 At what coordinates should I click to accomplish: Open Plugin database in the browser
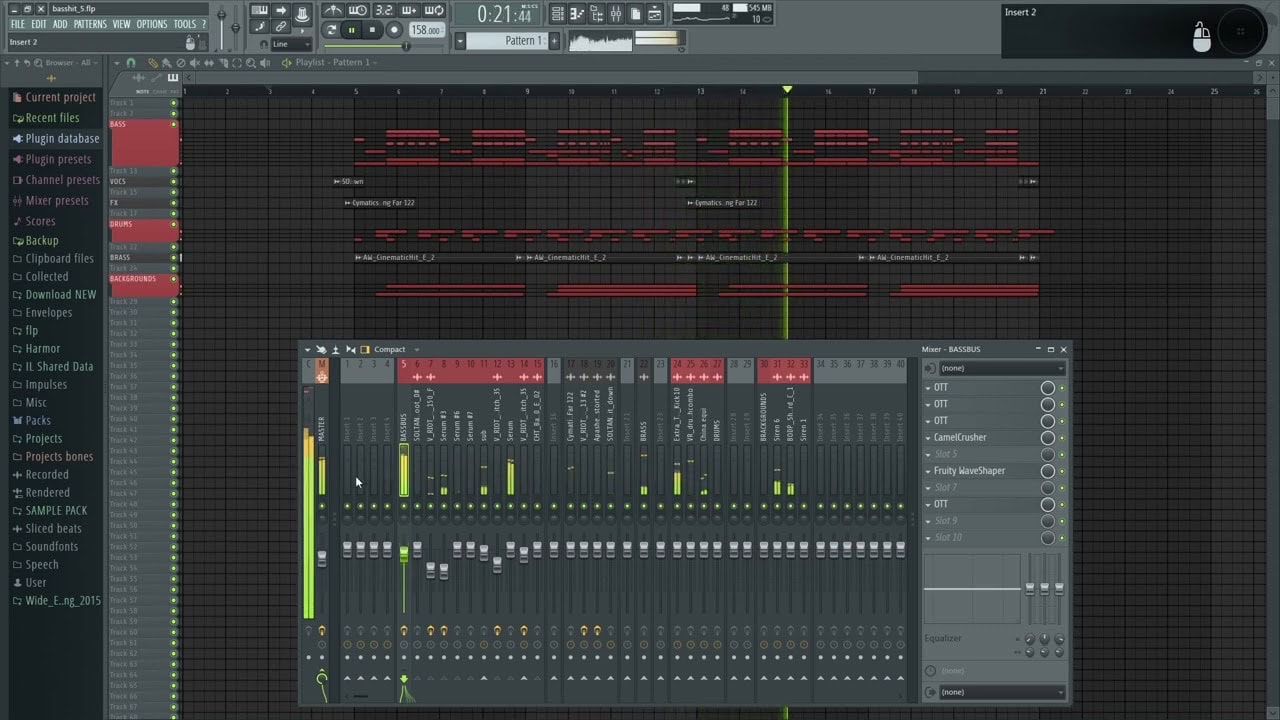coord(61,139)
